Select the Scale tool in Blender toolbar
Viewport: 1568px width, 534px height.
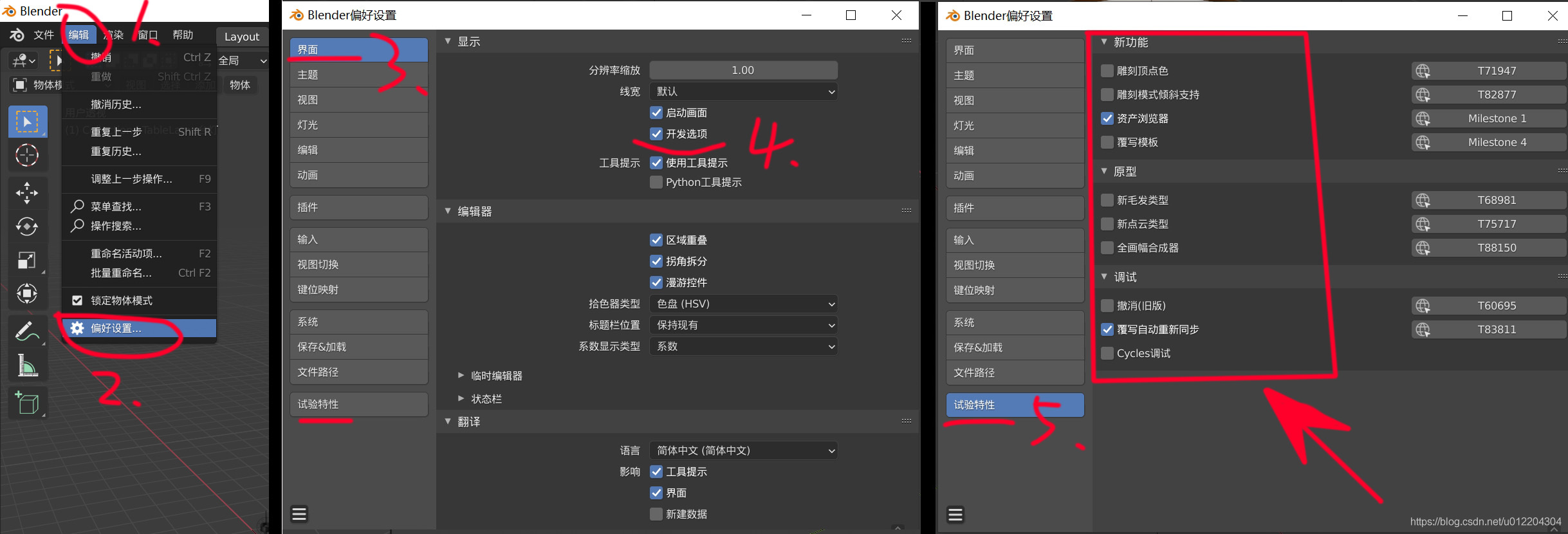click(x=28, y=260)
